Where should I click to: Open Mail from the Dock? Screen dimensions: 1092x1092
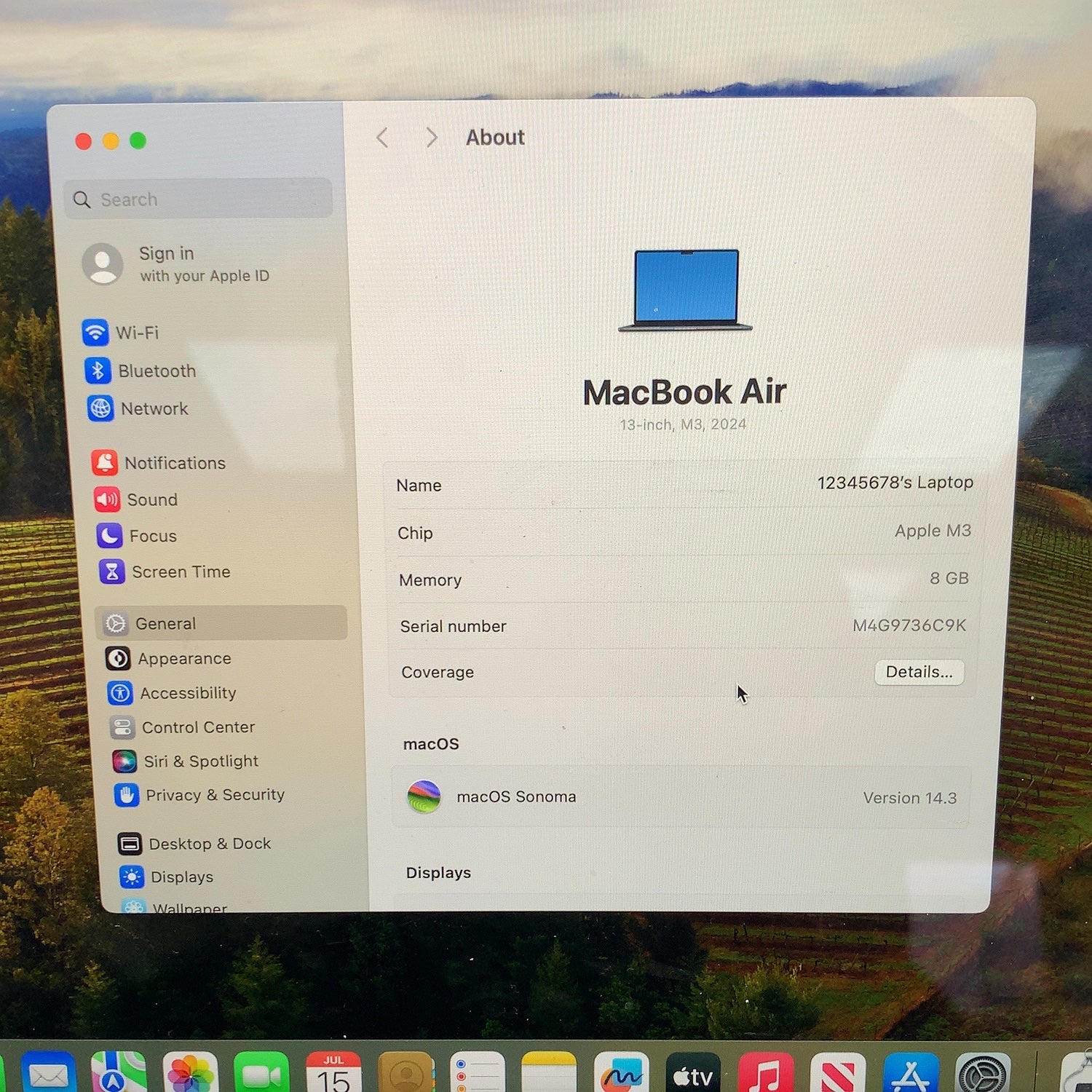point(48,1074)
